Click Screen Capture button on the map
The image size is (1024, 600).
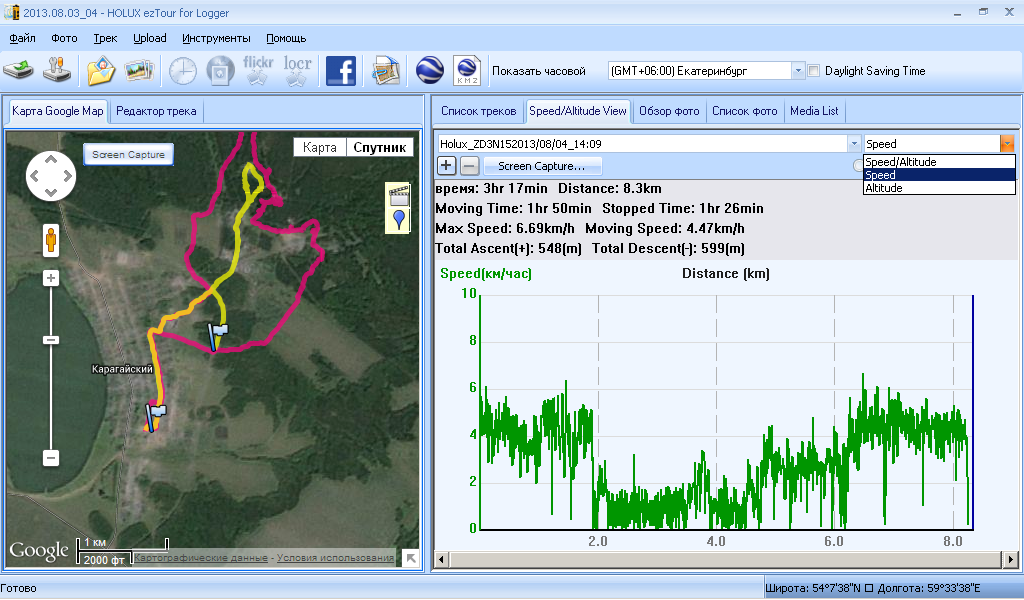tap(128, 155)
